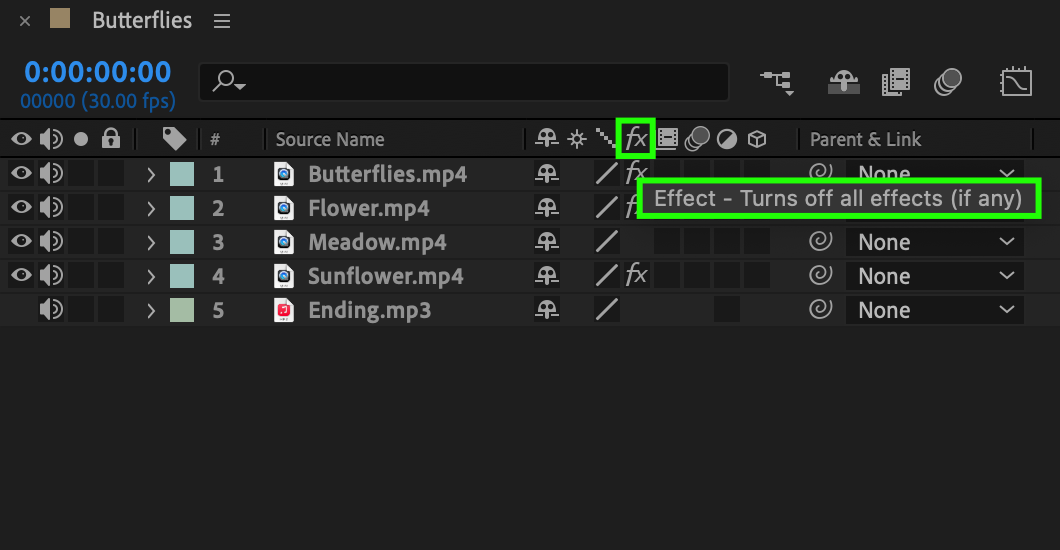The width and height of the screenshot is (1060, 550).
Task: Open the Parent dropdown for Meadow.mp4
Action: 934,242
